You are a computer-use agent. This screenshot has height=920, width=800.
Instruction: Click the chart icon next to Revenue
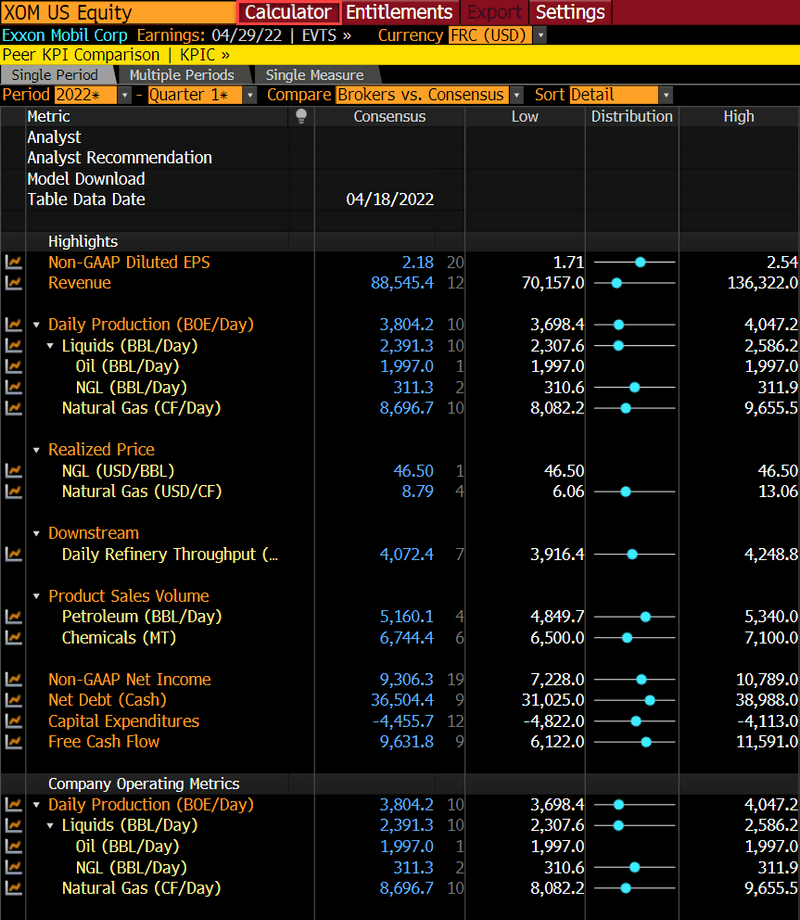(x=13, y=283)
